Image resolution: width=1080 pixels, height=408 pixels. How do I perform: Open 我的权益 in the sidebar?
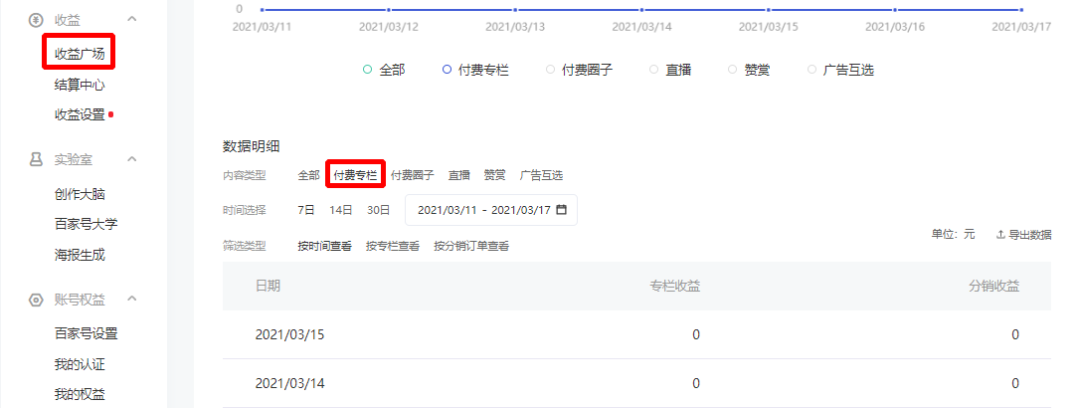[x=79, y=395]
